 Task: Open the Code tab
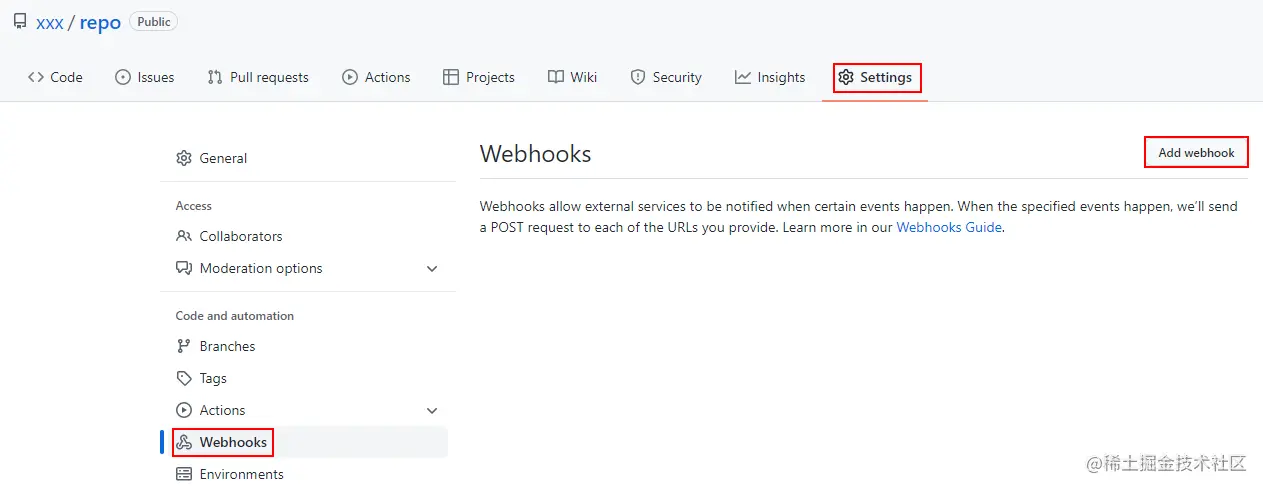pos(55,77)
